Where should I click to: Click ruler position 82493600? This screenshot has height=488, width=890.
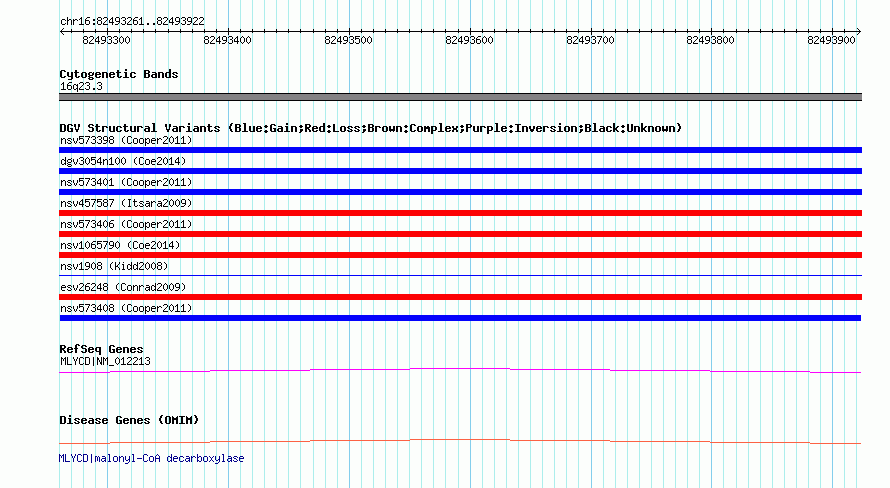point(469,40)
